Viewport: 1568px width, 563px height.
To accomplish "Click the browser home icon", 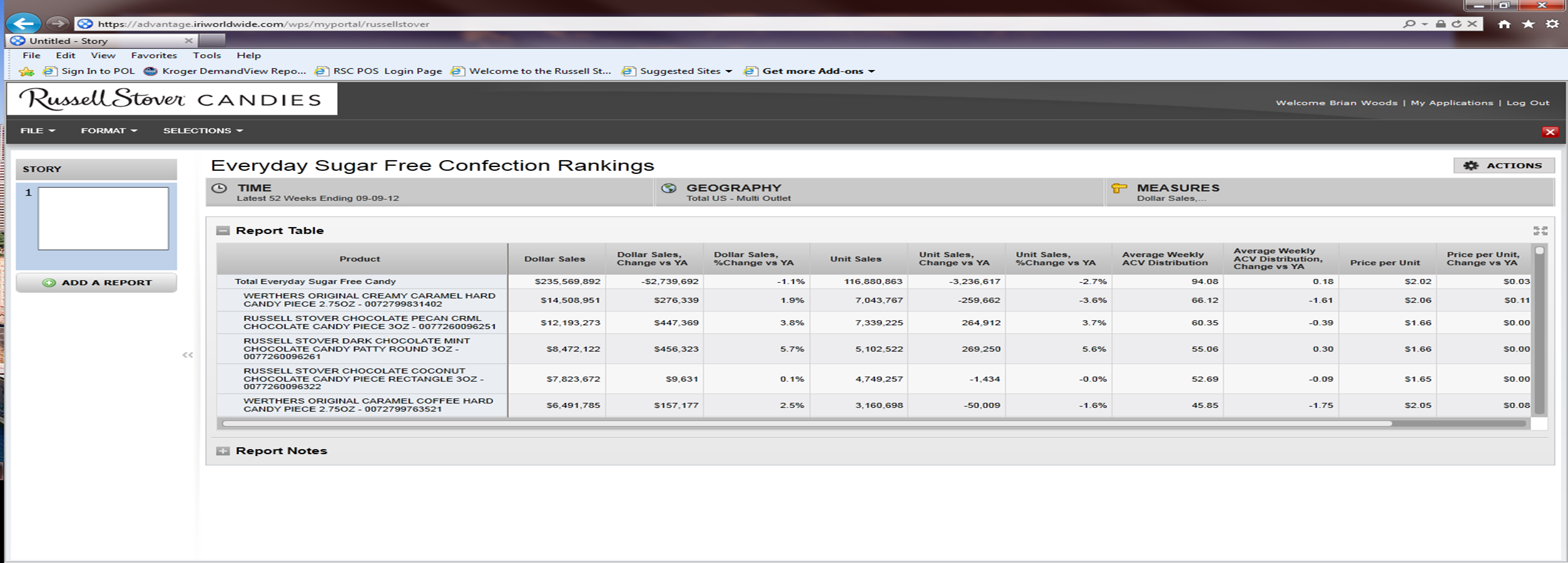I will (x=1504, y=24).
